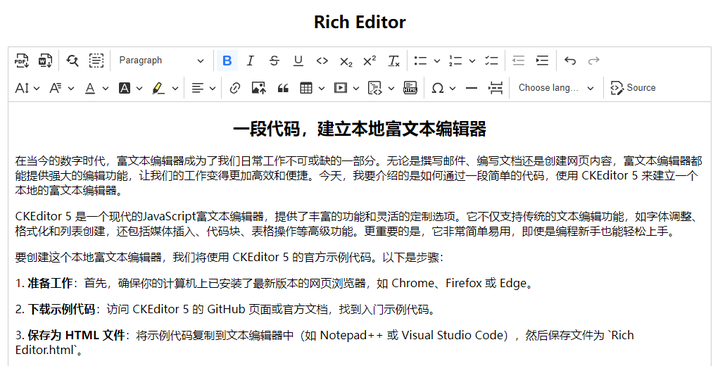Open the font size dropdown
This screenshot has height=366, width=720.
tap(27, 88)
